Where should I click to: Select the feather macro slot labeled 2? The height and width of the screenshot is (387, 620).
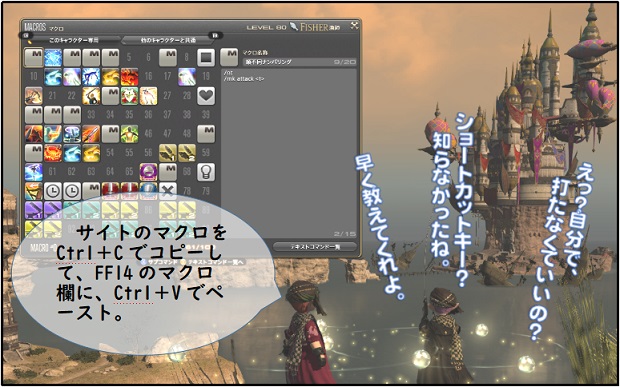pyautogui.click(x=187, y=153)
